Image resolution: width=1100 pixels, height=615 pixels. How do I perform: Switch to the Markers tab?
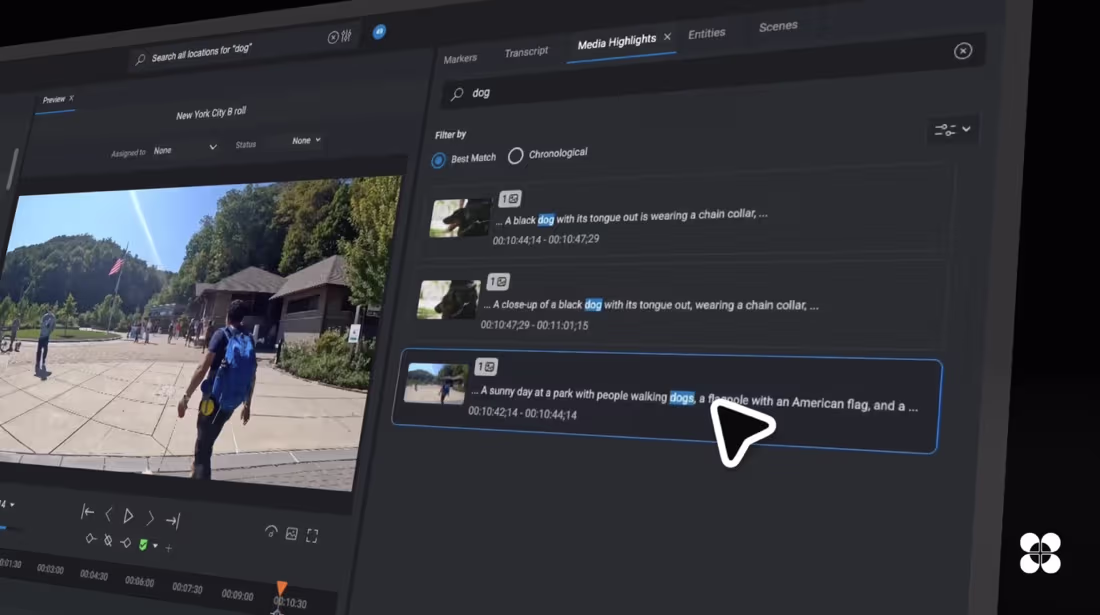coord(460,59)
